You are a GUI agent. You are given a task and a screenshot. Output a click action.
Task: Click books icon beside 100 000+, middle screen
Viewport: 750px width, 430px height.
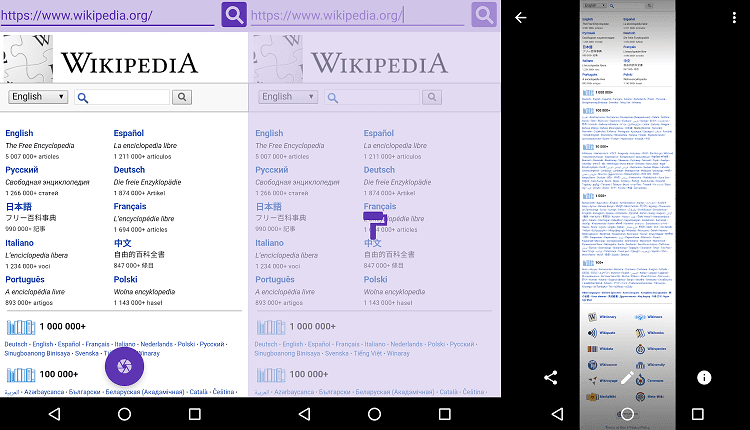[x=271, y=375]
